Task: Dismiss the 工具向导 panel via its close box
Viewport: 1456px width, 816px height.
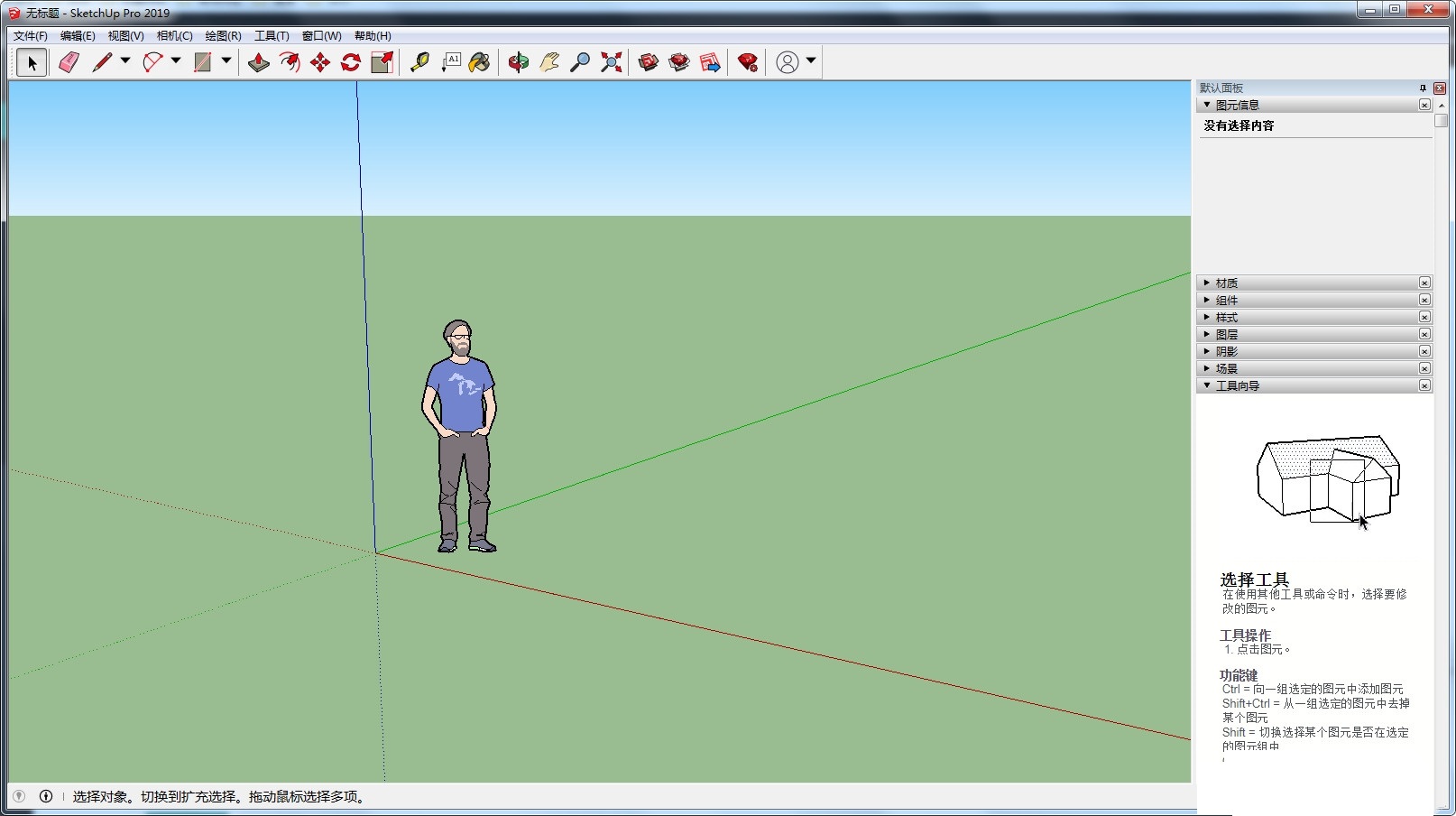Action: [1425, 385]
